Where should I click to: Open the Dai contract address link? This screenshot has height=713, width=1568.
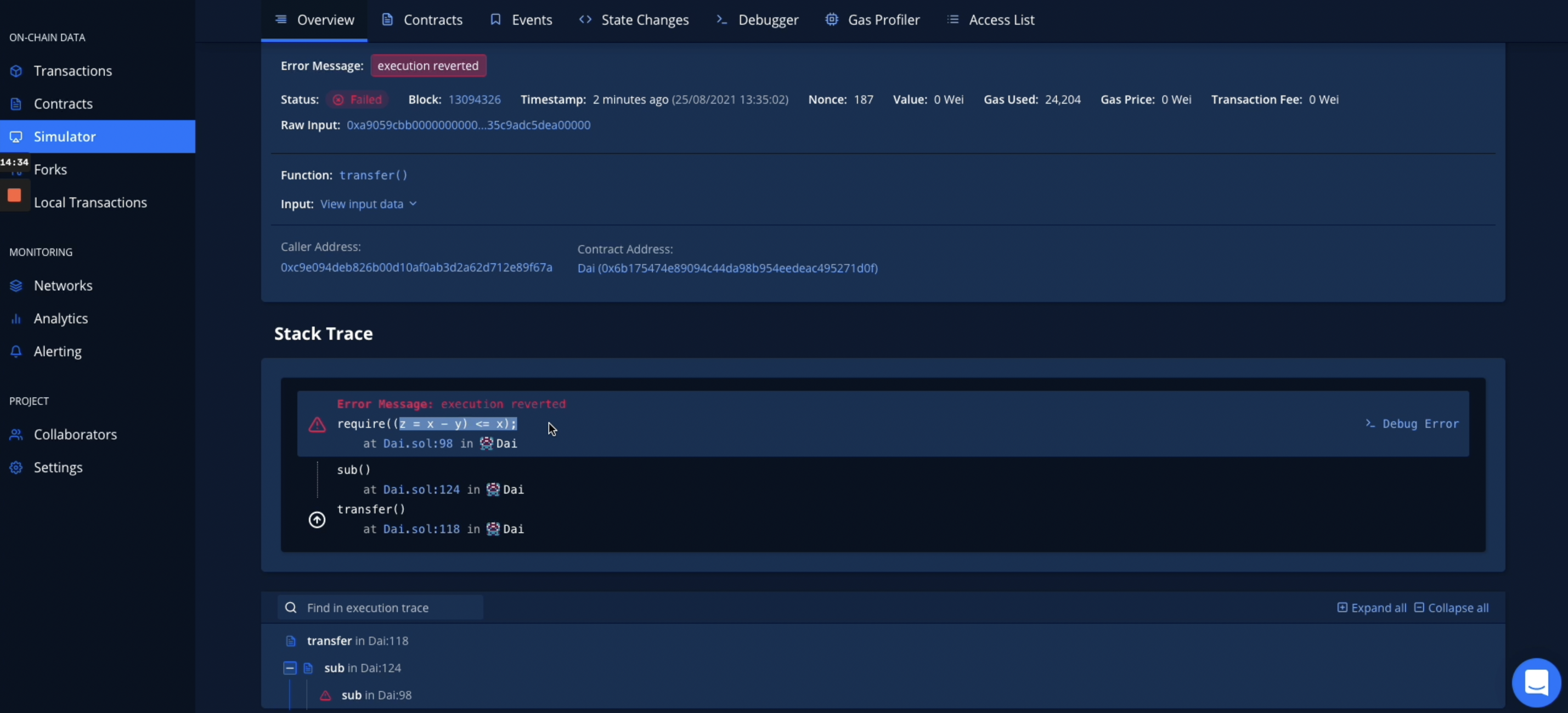[x=727, y=268]
